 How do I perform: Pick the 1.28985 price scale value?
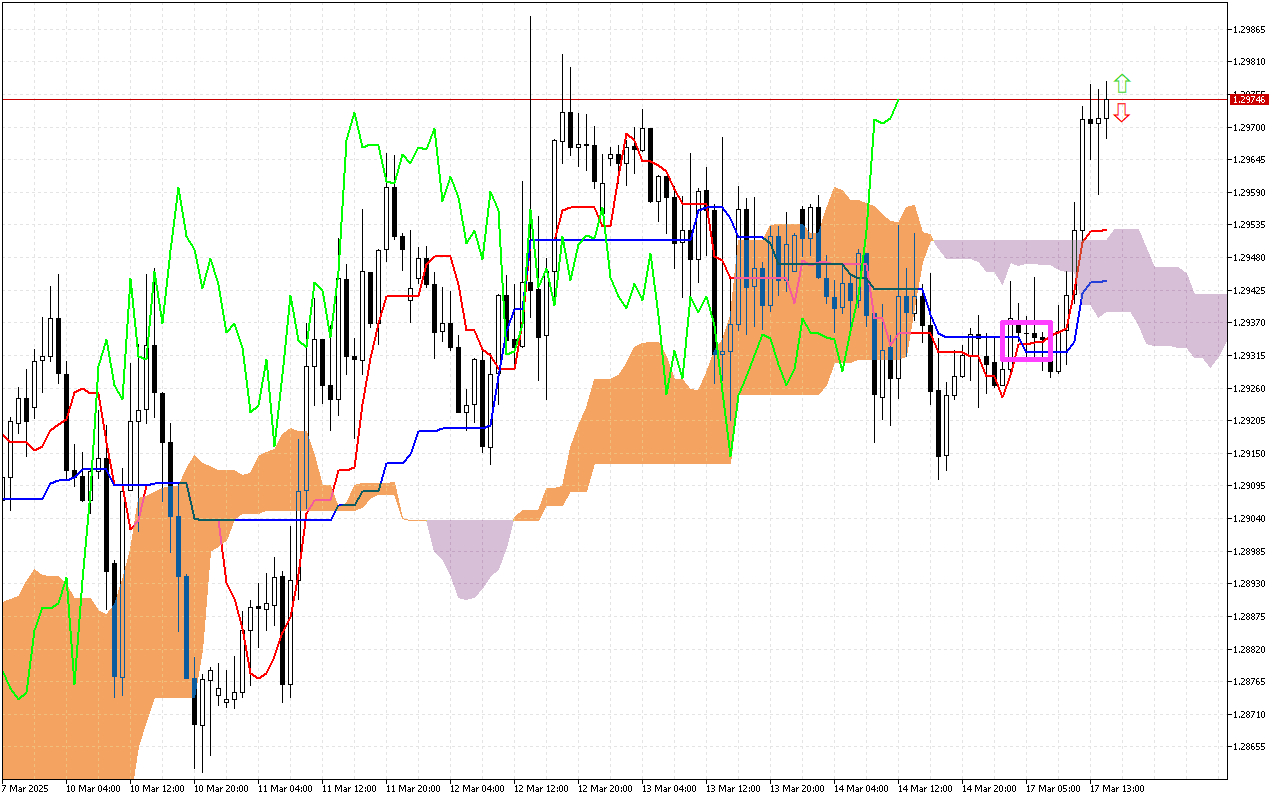[x=1249, y=551]
